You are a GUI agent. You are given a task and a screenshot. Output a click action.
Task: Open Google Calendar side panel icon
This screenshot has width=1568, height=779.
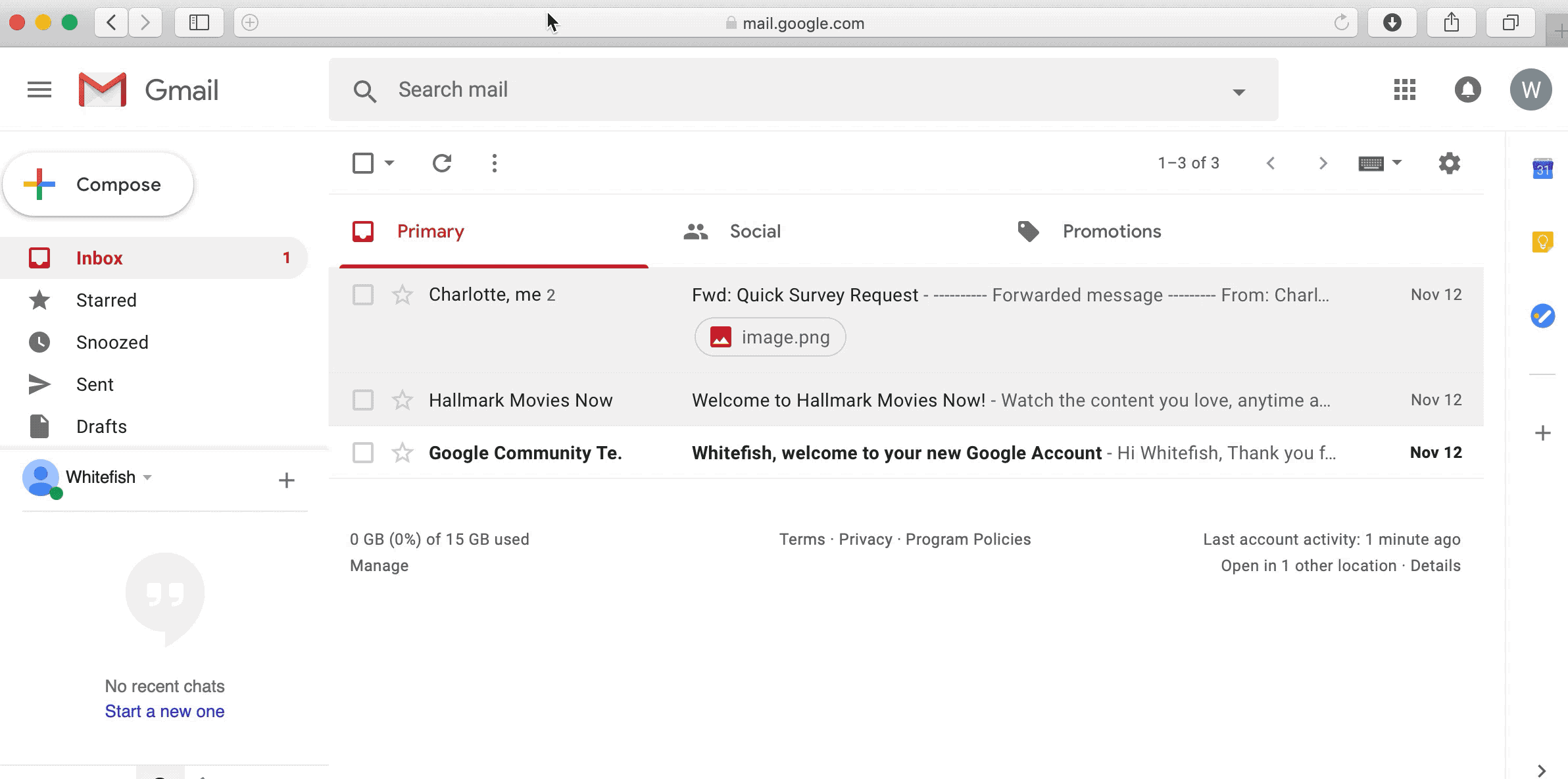point(1542,169)
